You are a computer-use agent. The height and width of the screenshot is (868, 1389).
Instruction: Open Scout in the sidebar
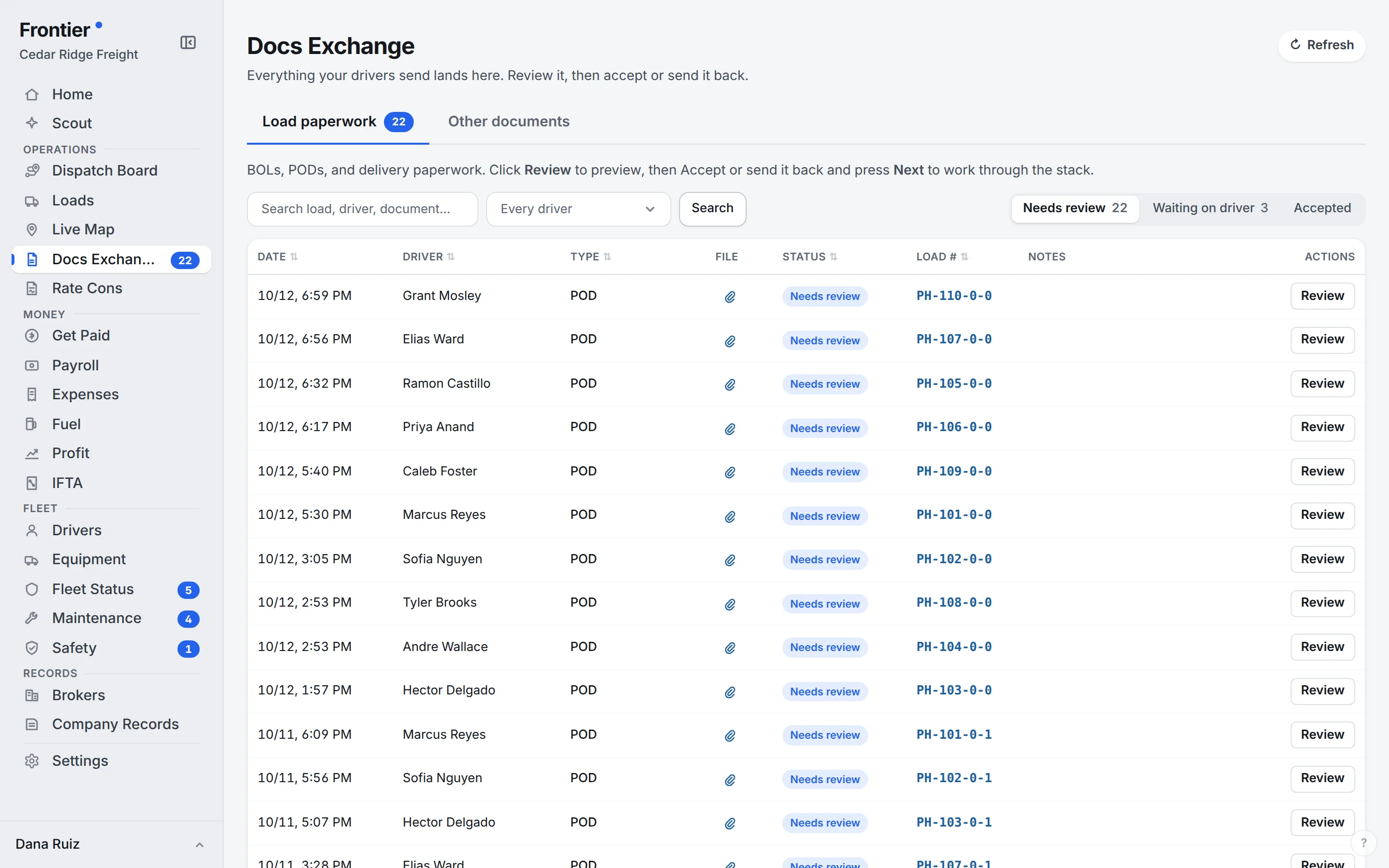[111, 123]
